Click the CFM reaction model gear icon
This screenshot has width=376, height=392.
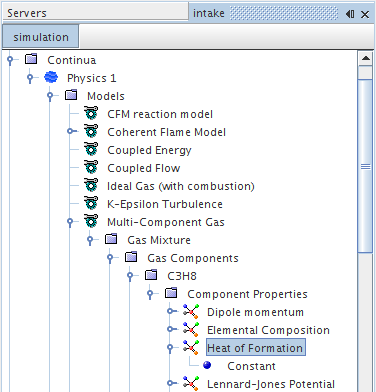[x=91, y=114]
